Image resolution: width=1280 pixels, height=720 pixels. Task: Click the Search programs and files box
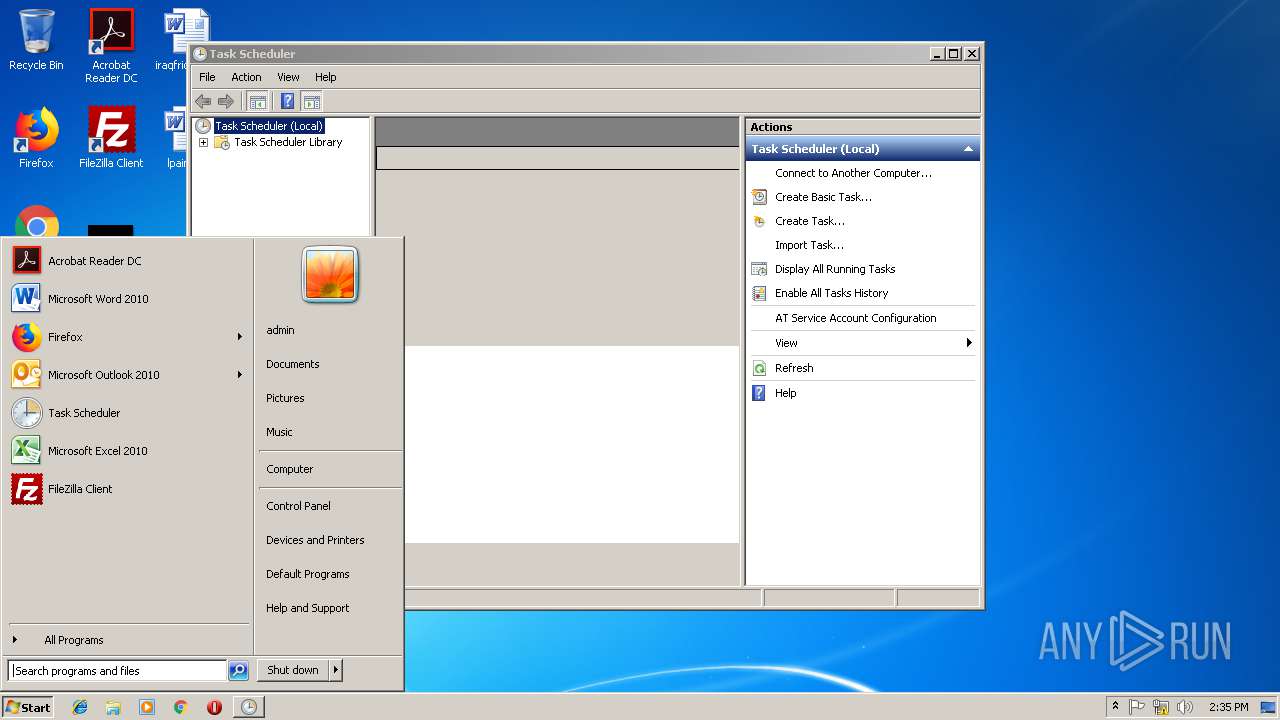coord(117,671)
